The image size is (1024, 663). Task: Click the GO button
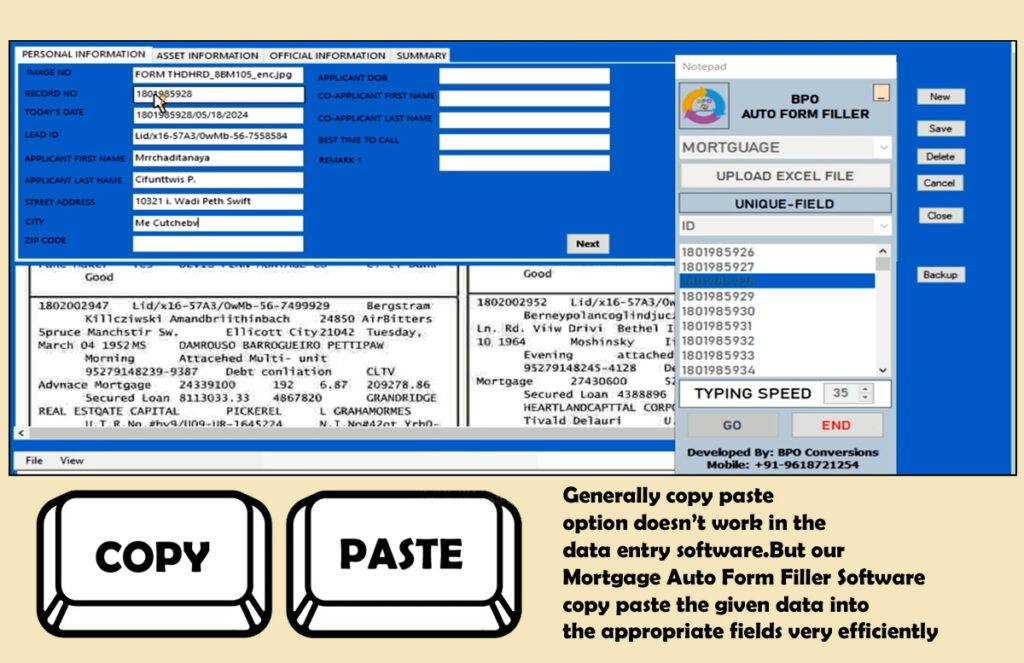pos(732,425)
